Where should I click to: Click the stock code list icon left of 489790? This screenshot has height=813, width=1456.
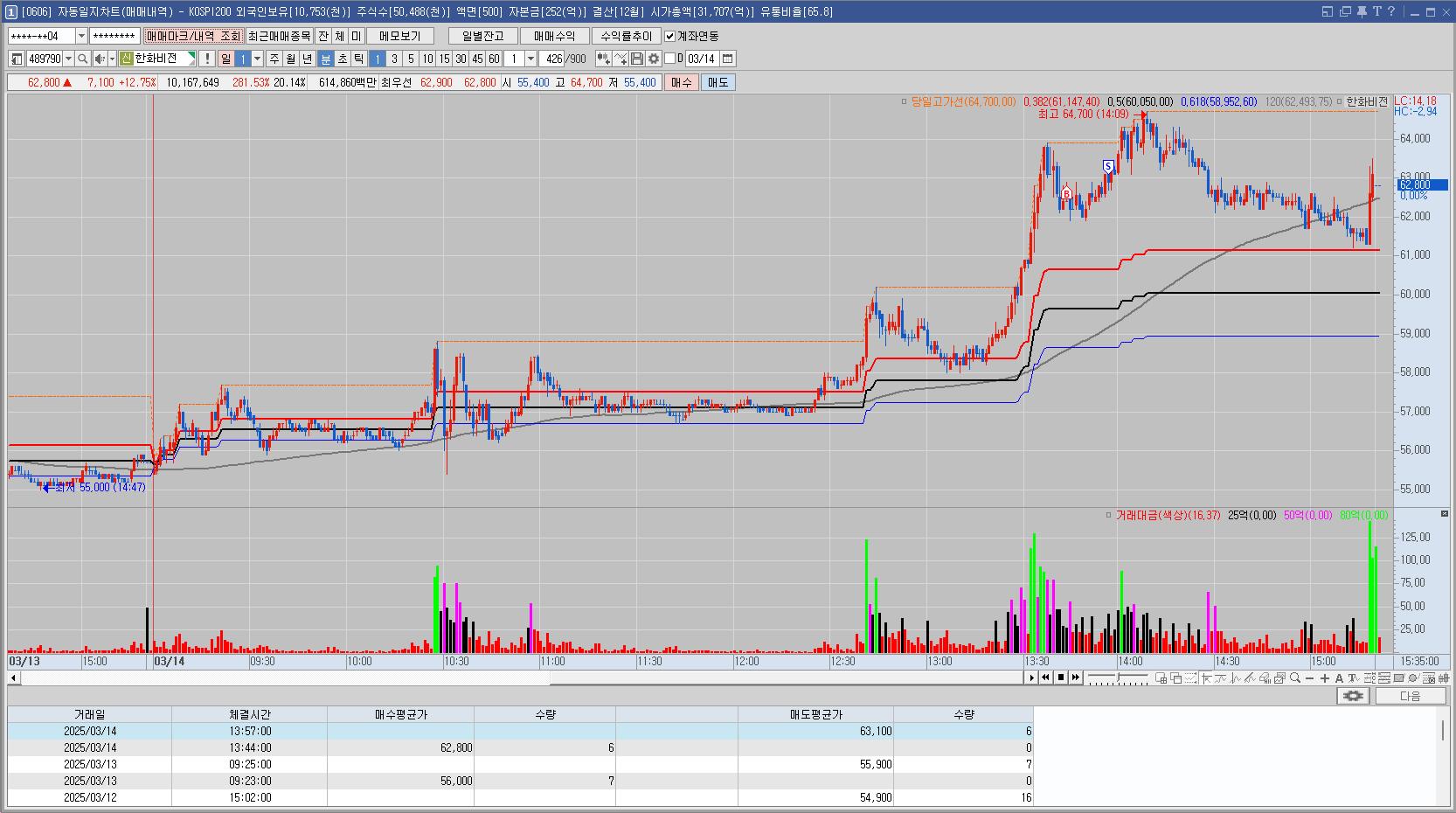pyautogui.click(x=17, y=59)
